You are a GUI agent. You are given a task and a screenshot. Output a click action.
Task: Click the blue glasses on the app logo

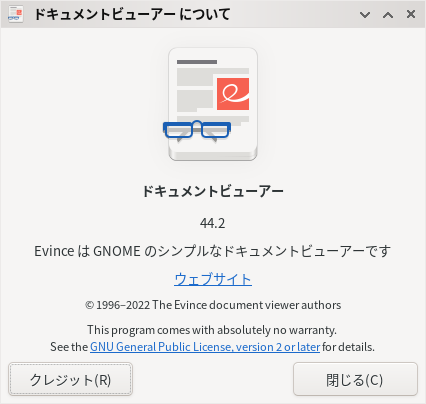click(197, 129)
